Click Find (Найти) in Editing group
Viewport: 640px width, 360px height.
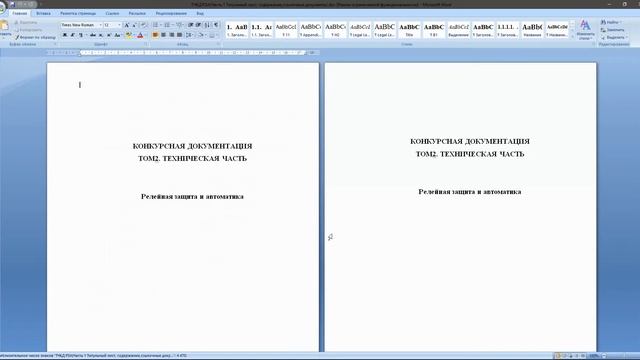coord(611,22)
